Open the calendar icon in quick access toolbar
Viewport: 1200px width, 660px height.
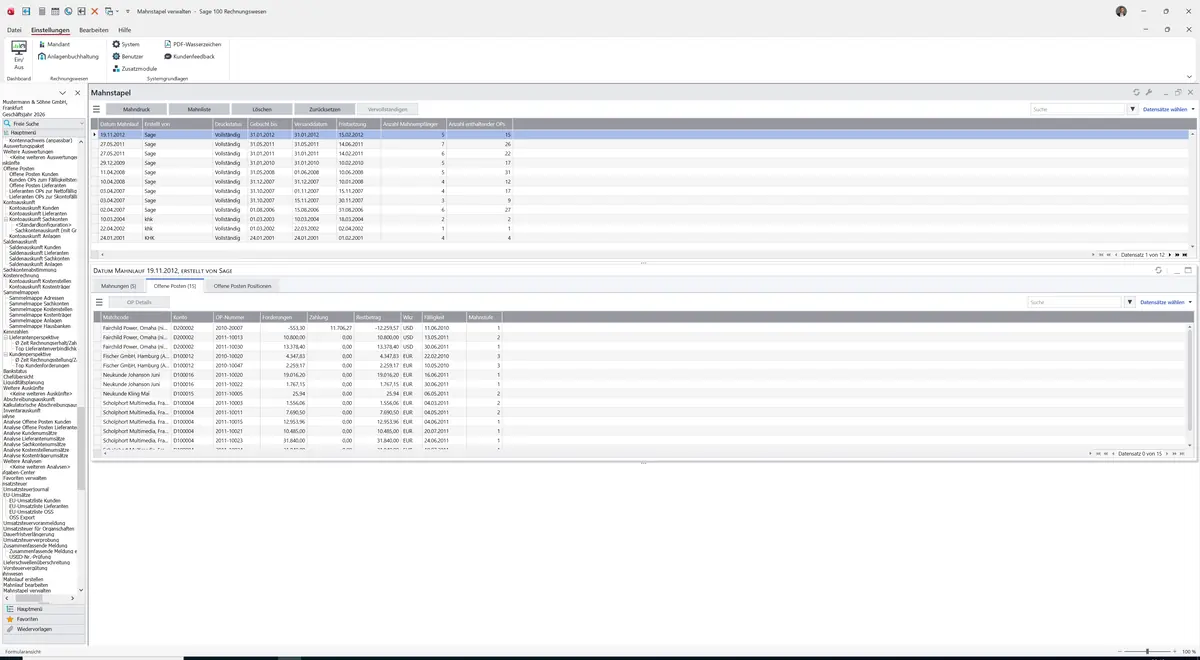coord(55,11)
